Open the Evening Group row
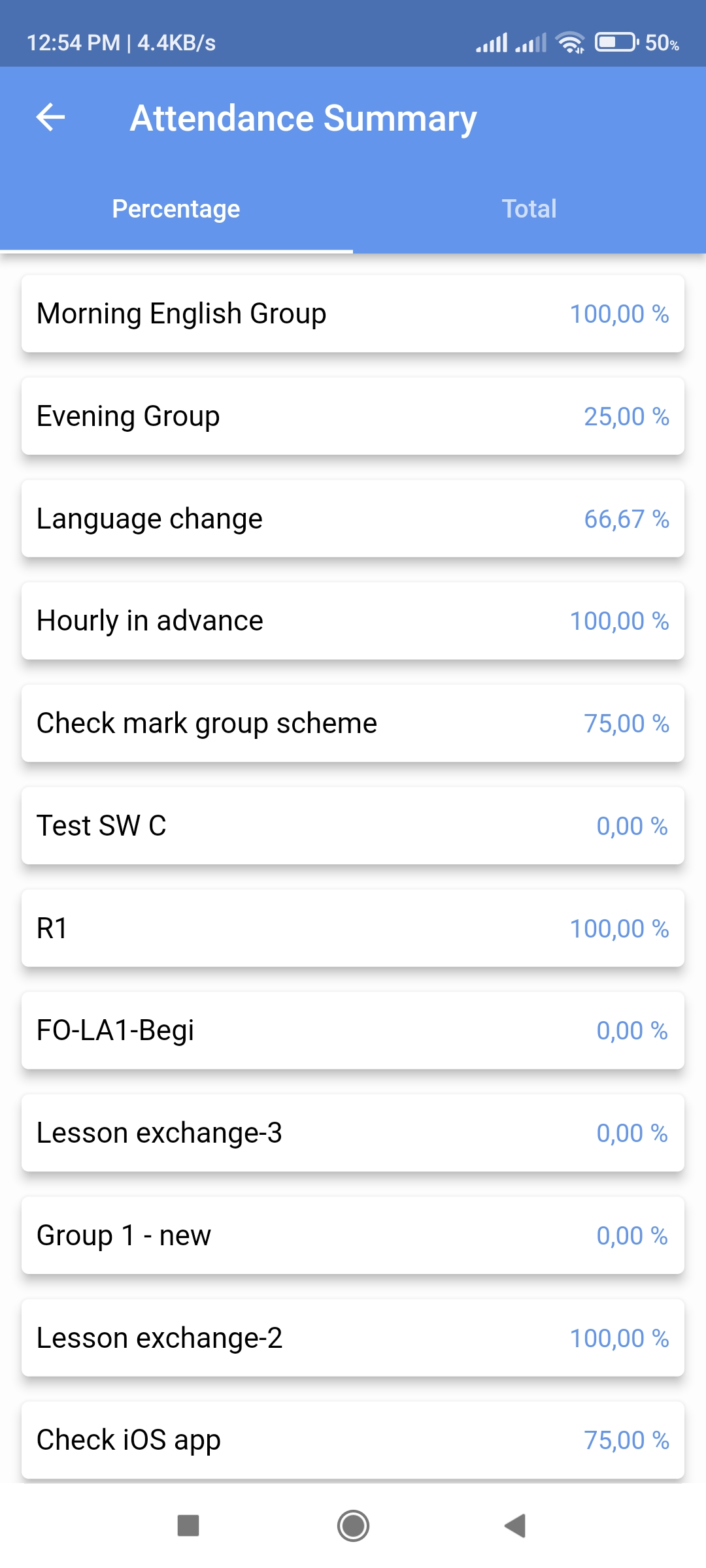This screenshot has height=1568, width=706. pyautogui.click(x=353, y=416)
